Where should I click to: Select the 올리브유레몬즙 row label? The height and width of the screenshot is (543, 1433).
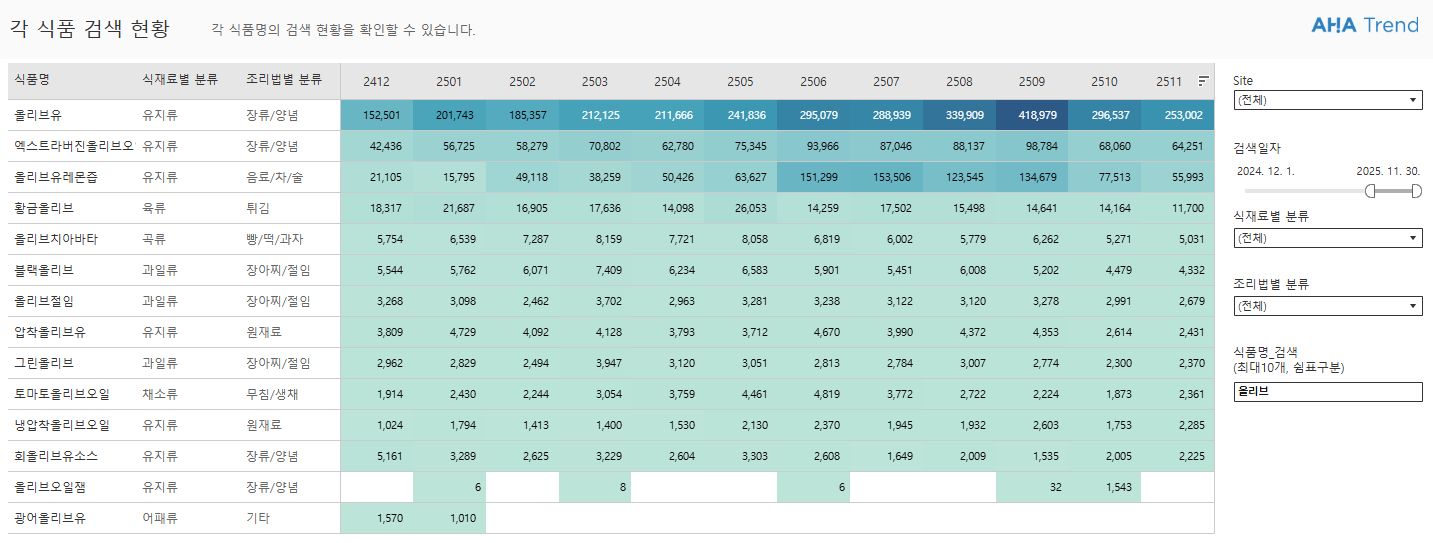click(x=56, y=177)
